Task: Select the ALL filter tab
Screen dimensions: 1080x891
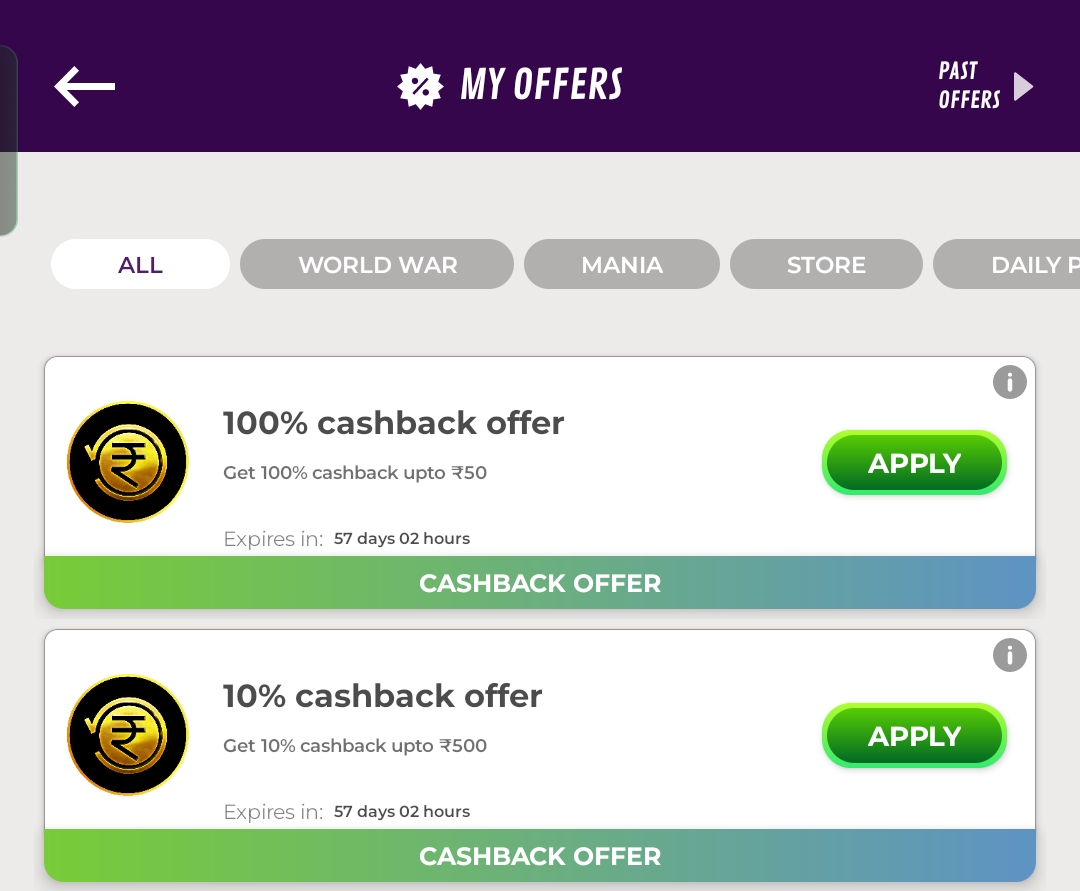Action: 140,264
